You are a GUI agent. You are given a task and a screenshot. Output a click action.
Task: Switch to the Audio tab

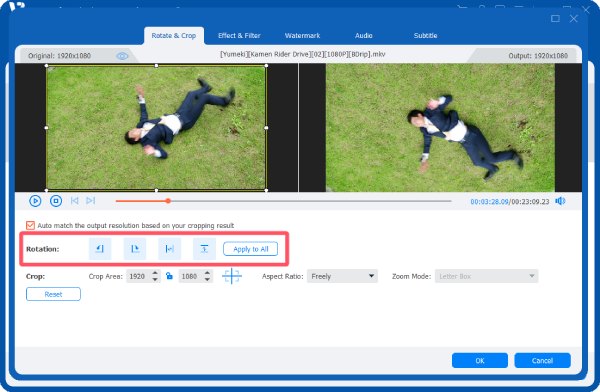point(364,36)
